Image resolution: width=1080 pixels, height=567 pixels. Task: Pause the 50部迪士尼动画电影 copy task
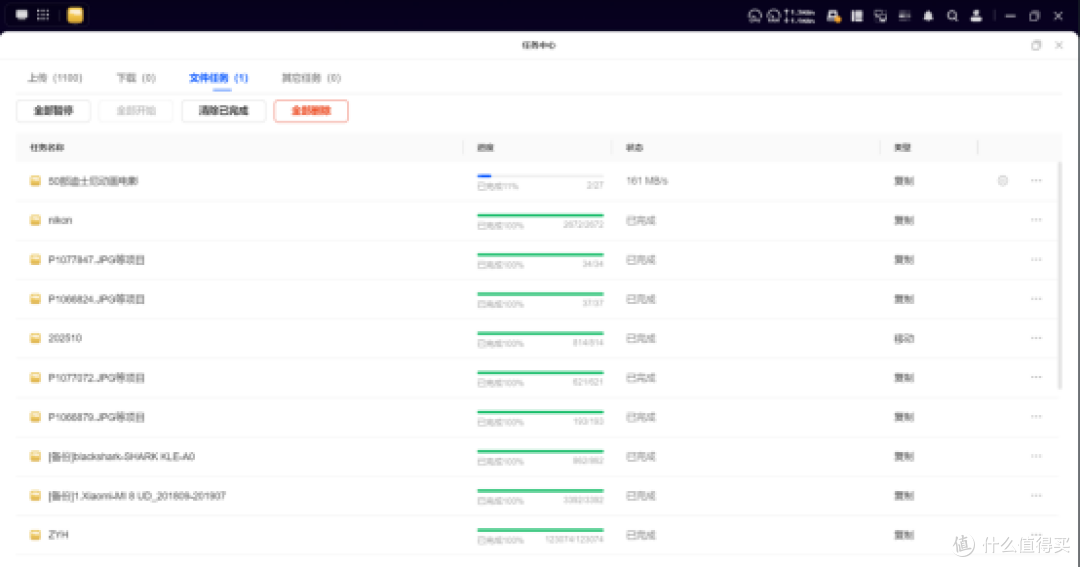tap(1003, 181)
